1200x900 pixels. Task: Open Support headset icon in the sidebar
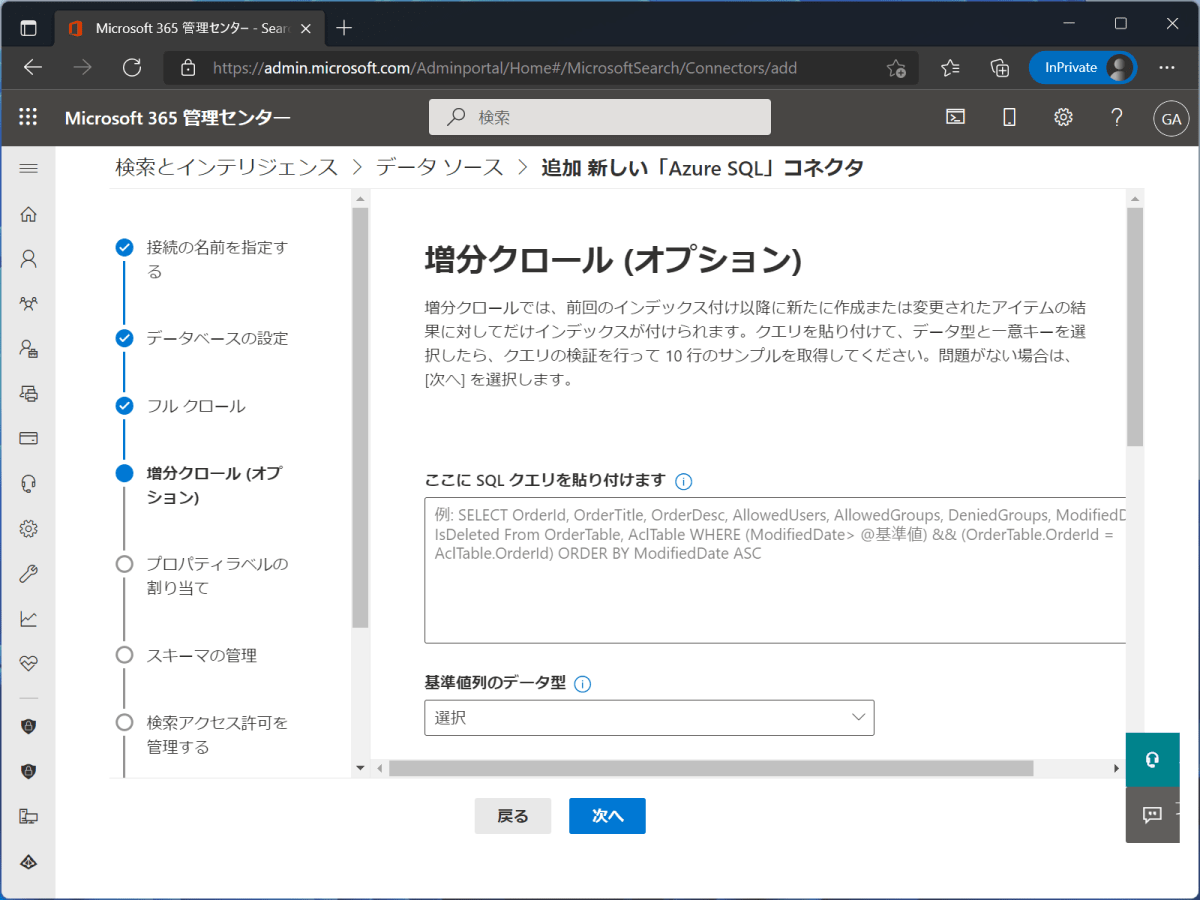click(x=28, y=483)
